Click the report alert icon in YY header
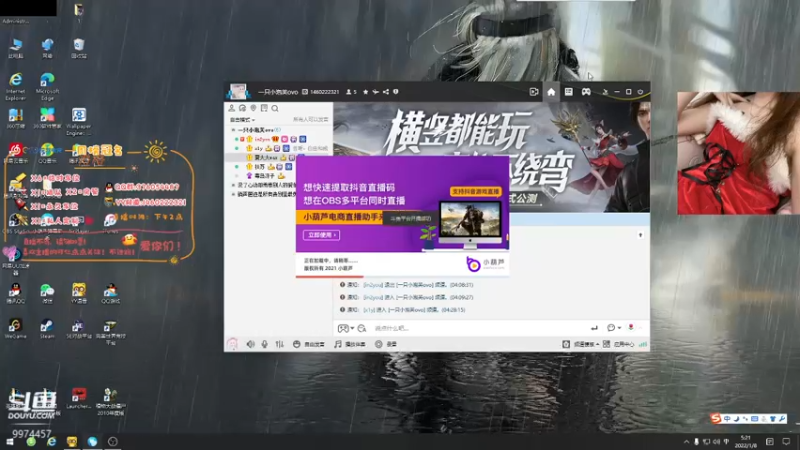 (x=396, y=92)
